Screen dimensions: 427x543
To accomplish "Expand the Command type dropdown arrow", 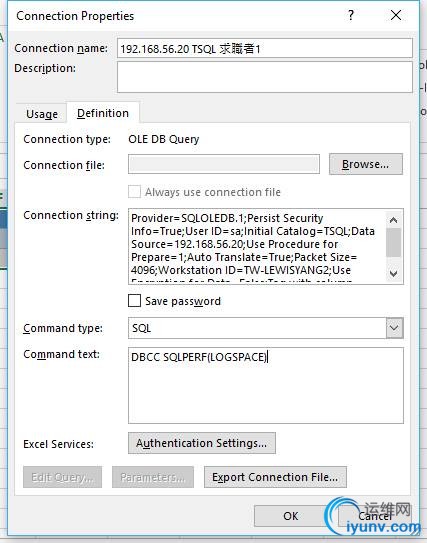I will click(394, 328).
